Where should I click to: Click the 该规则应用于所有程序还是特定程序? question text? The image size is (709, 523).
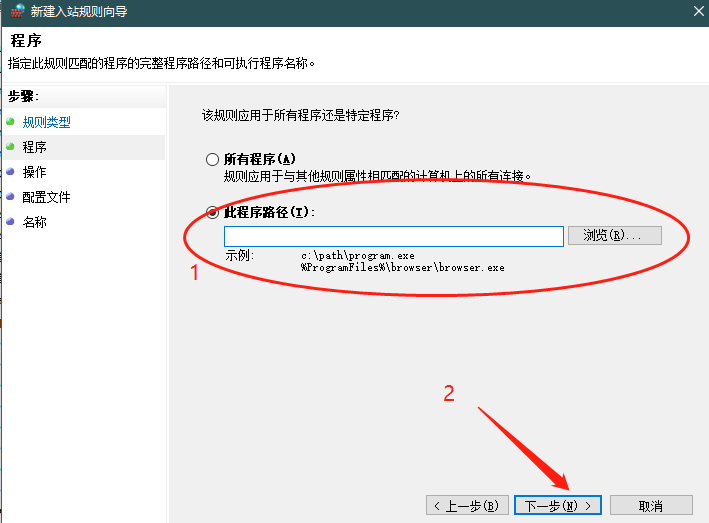tap(301, 115)
